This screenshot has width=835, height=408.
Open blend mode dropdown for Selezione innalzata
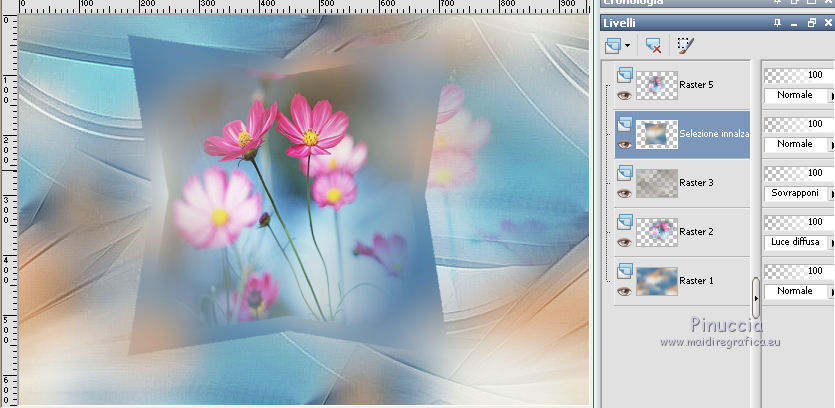pos(799,144)
